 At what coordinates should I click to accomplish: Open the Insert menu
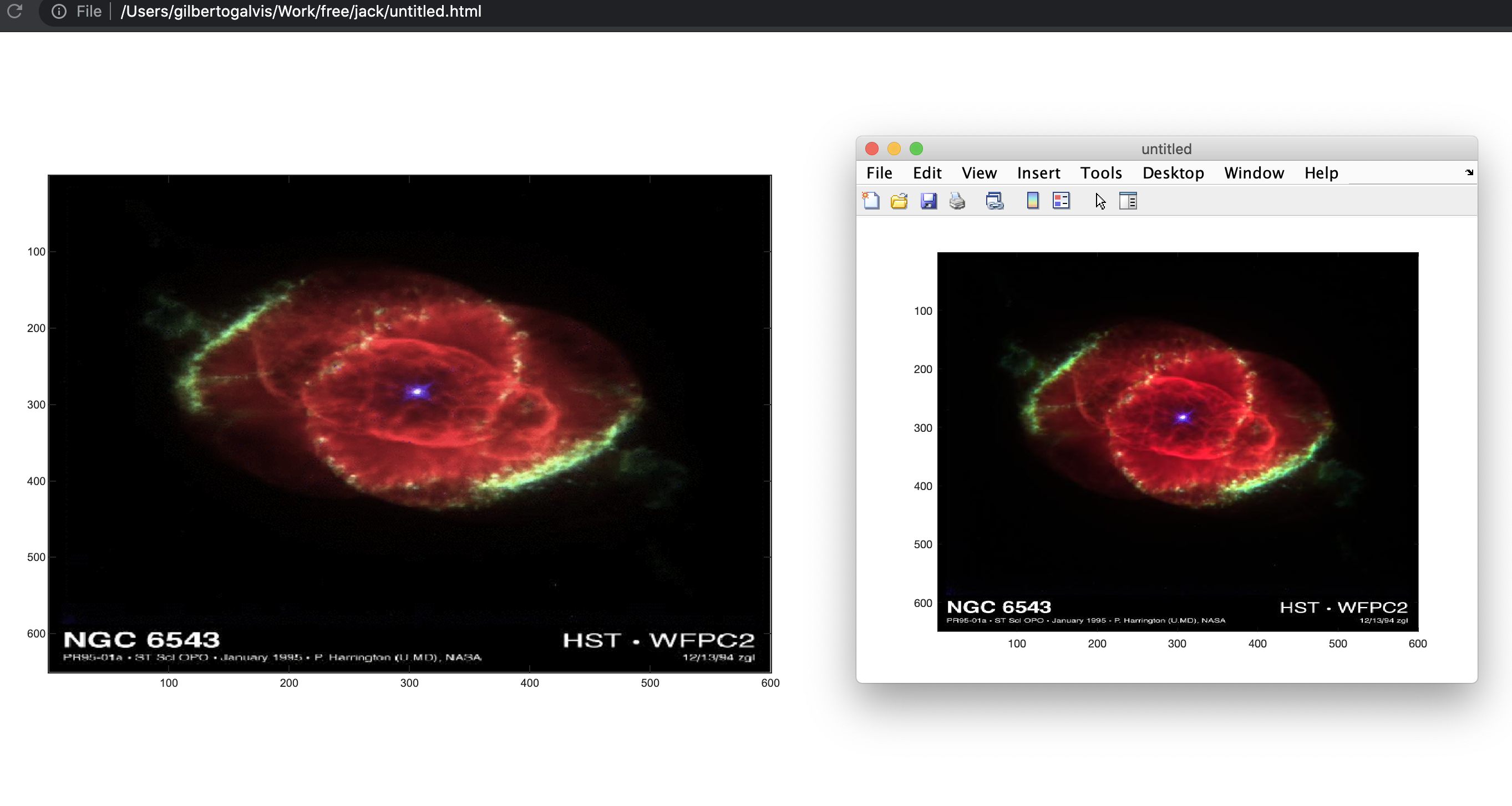[1039, 173]
